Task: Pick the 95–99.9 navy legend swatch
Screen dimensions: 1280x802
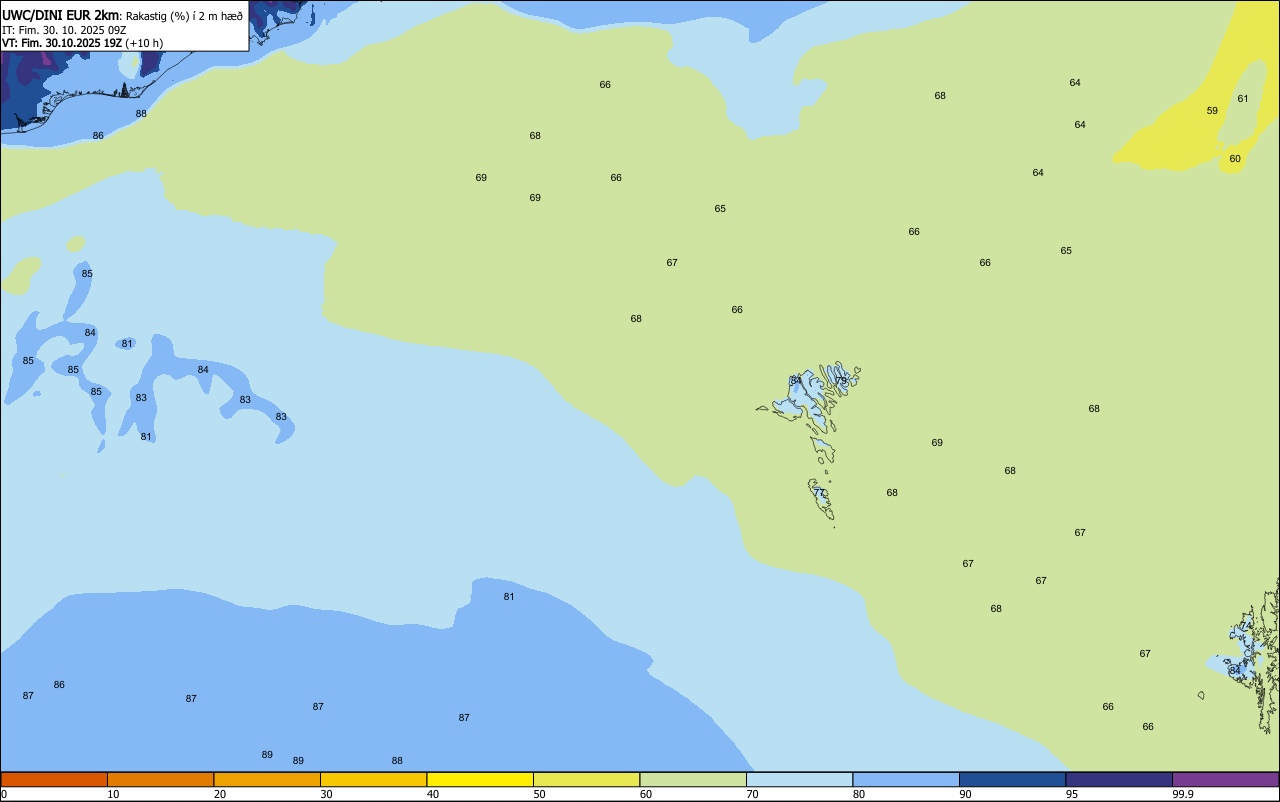Action: click(1119, 779)
